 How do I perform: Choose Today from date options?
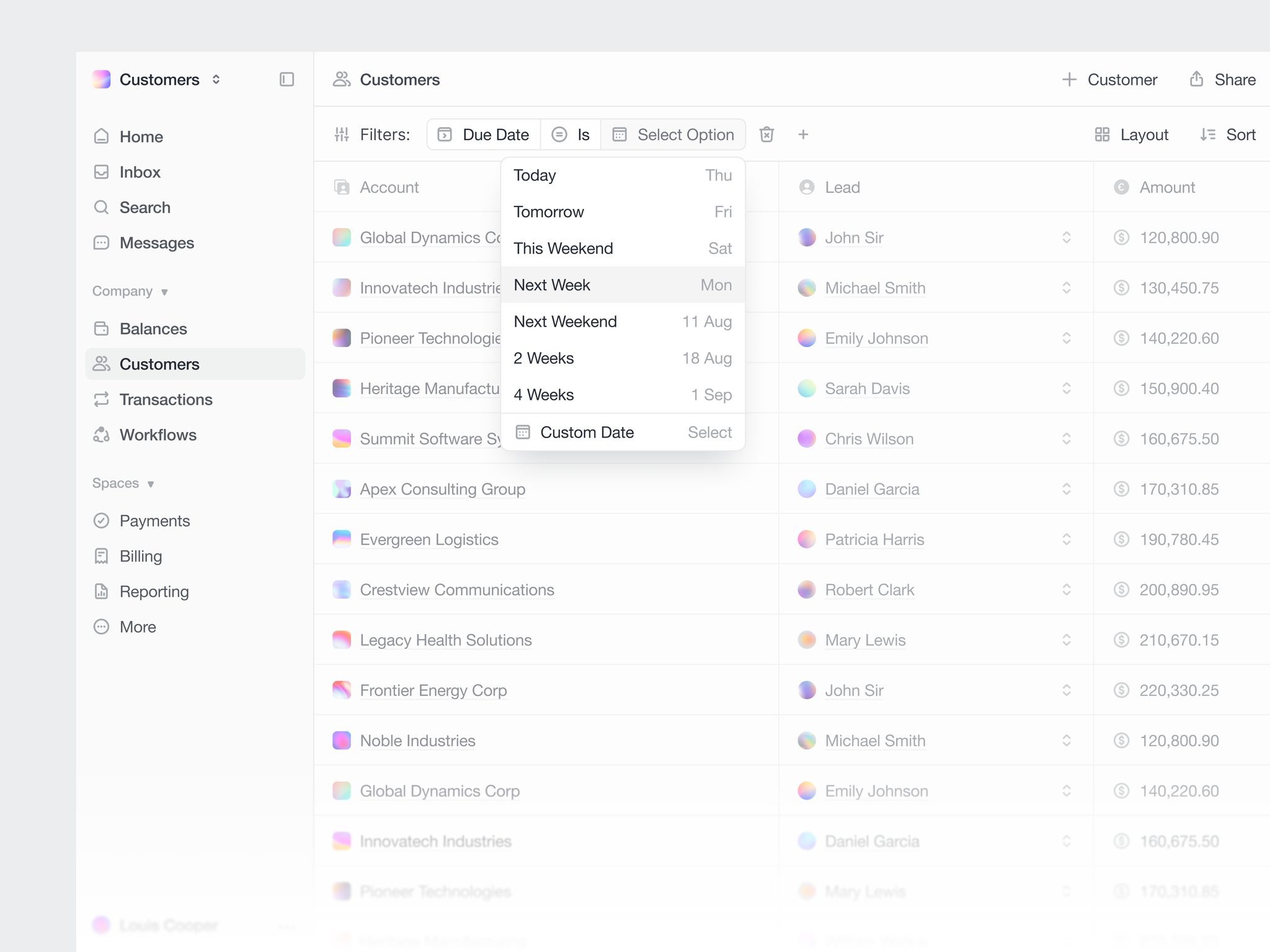[x=623, y=175]
